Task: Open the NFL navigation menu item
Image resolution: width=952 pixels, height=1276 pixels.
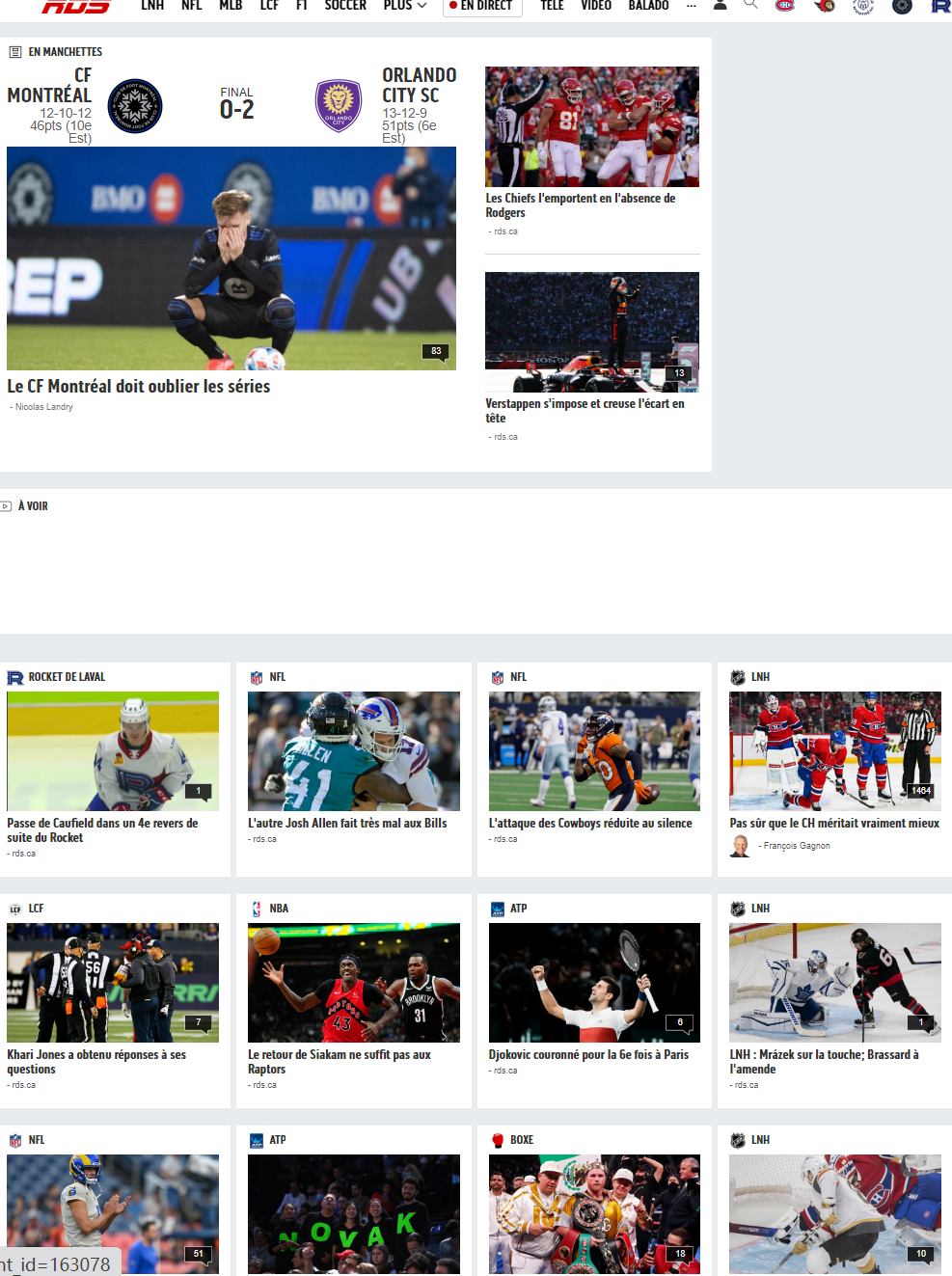Action: [x=192, y=5]
